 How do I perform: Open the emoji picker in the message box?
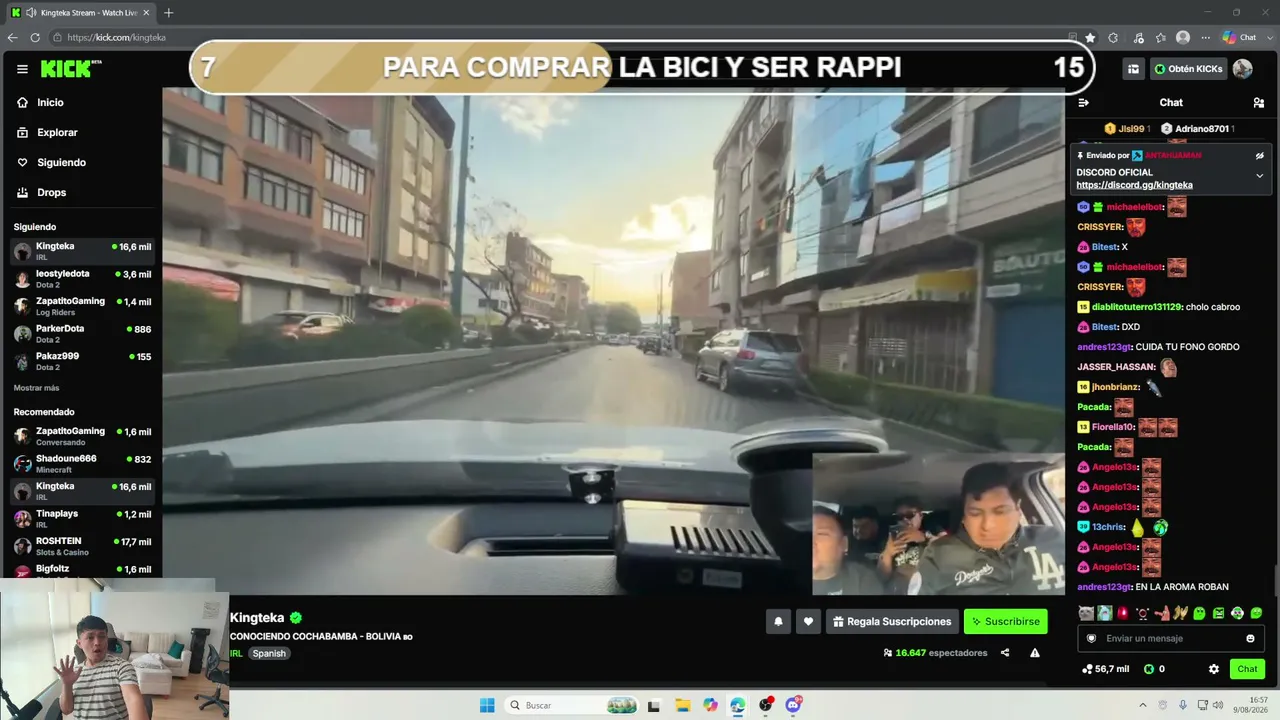[x=1250, y=639]
